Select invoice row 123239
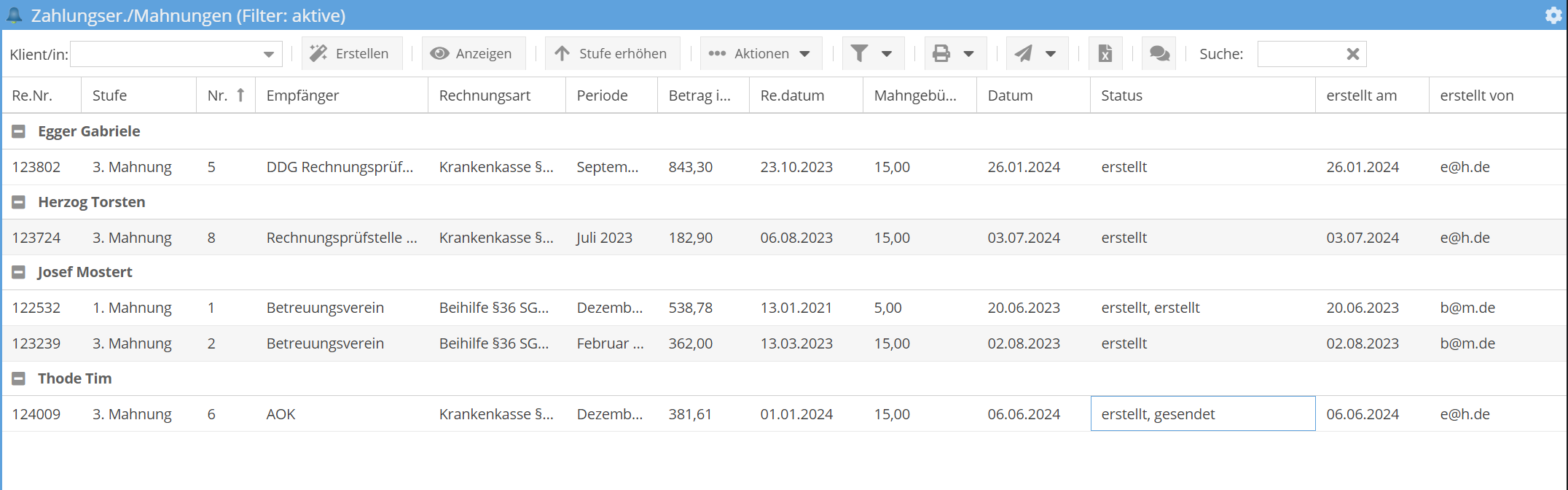The width and height of the screenshot is (1568, 490). pyautogui.click(x=36, y=343)
